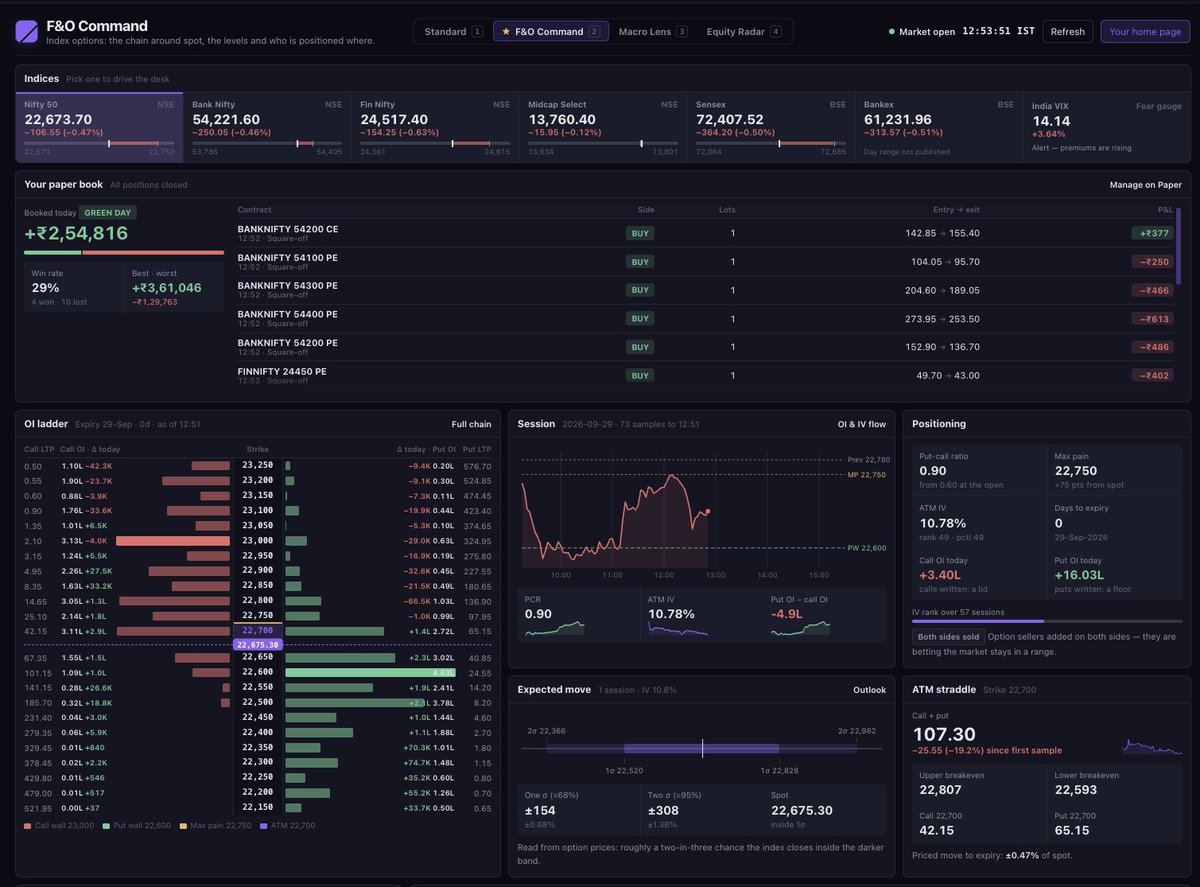Click the Refresh button
Image resolution: width=1200 pixels, height=887 pixels.
1067,32
